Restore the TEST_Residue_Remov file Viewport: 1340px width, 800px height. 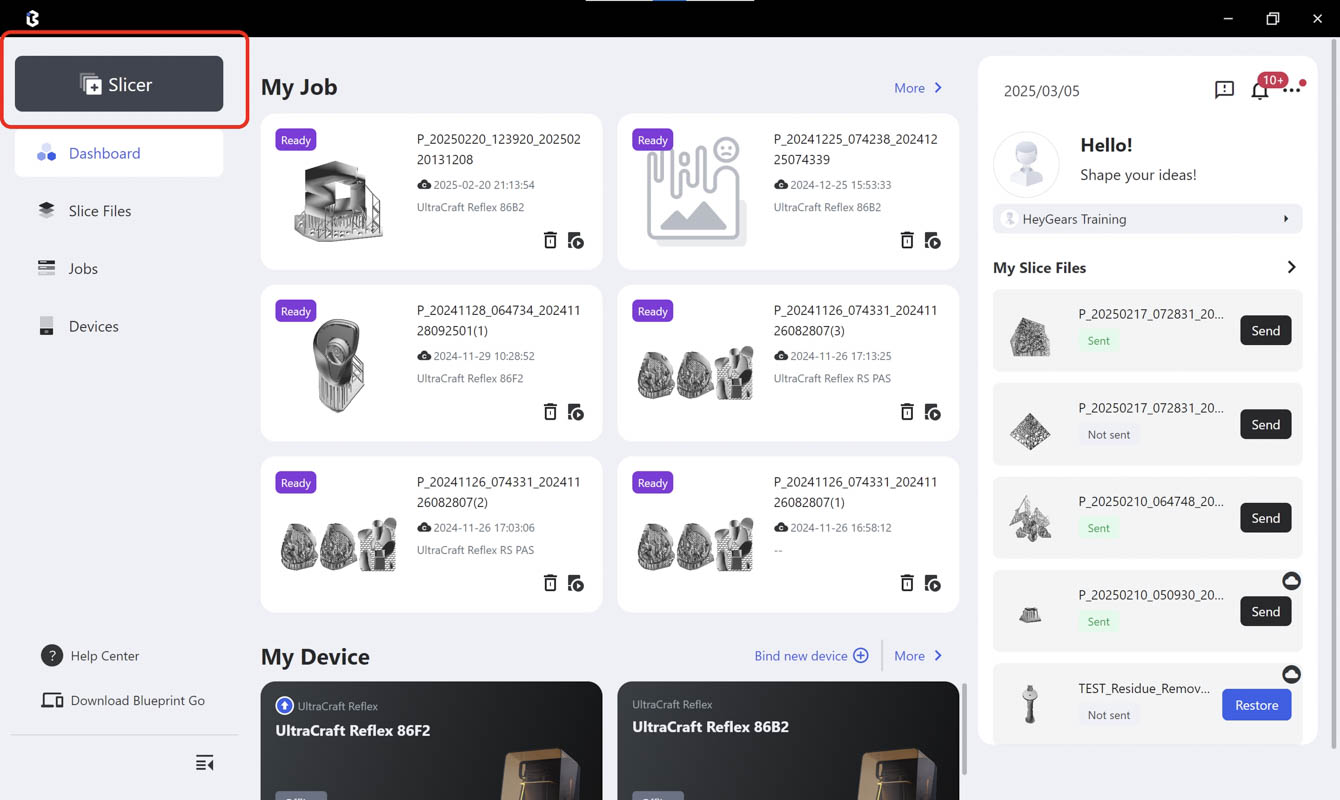[1256, 705]
